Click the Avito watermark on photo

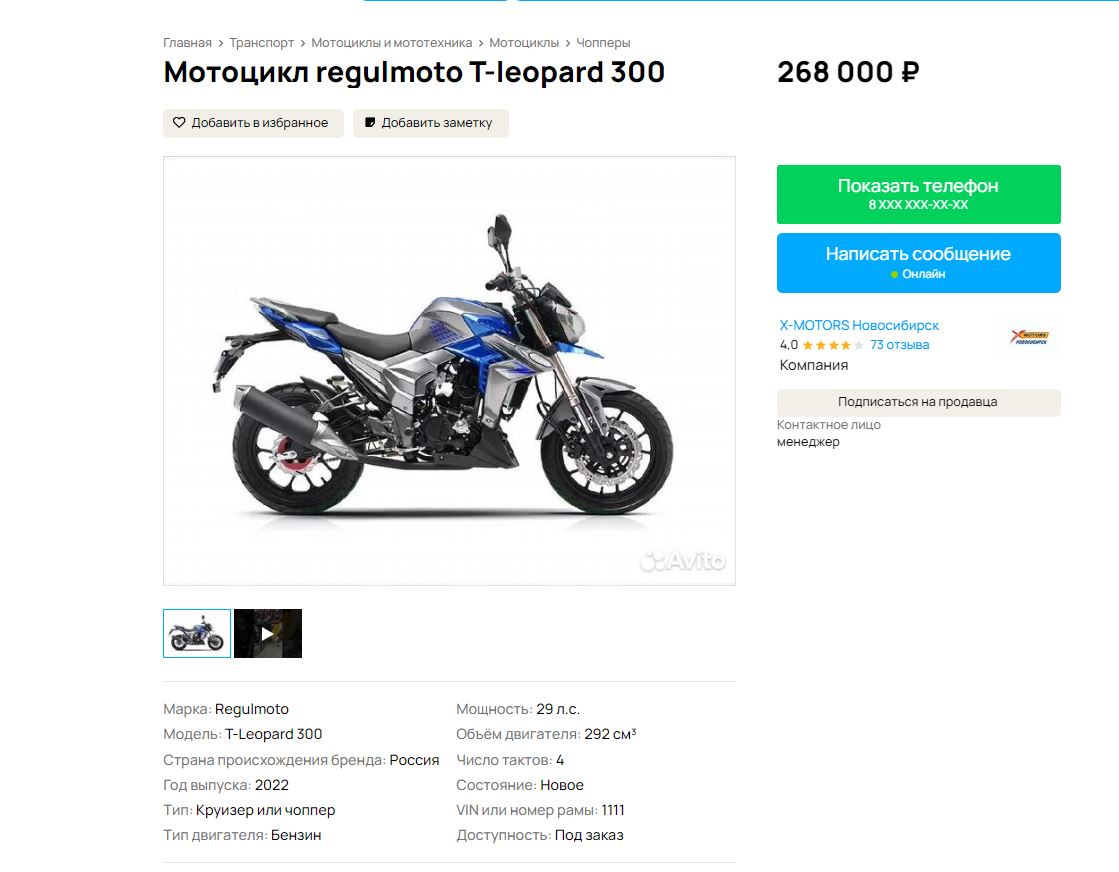point(683,562)
